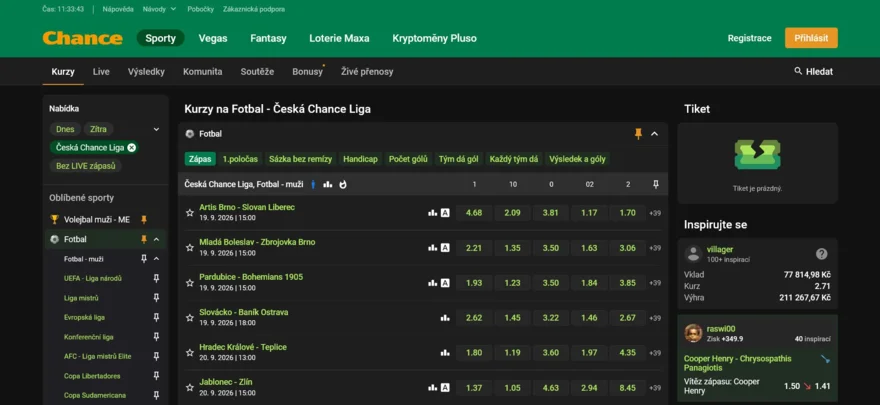The height and width of the screenshot is (405, 880).
Task: Select the Handicap bet type tab
Action: coord(360,159)
